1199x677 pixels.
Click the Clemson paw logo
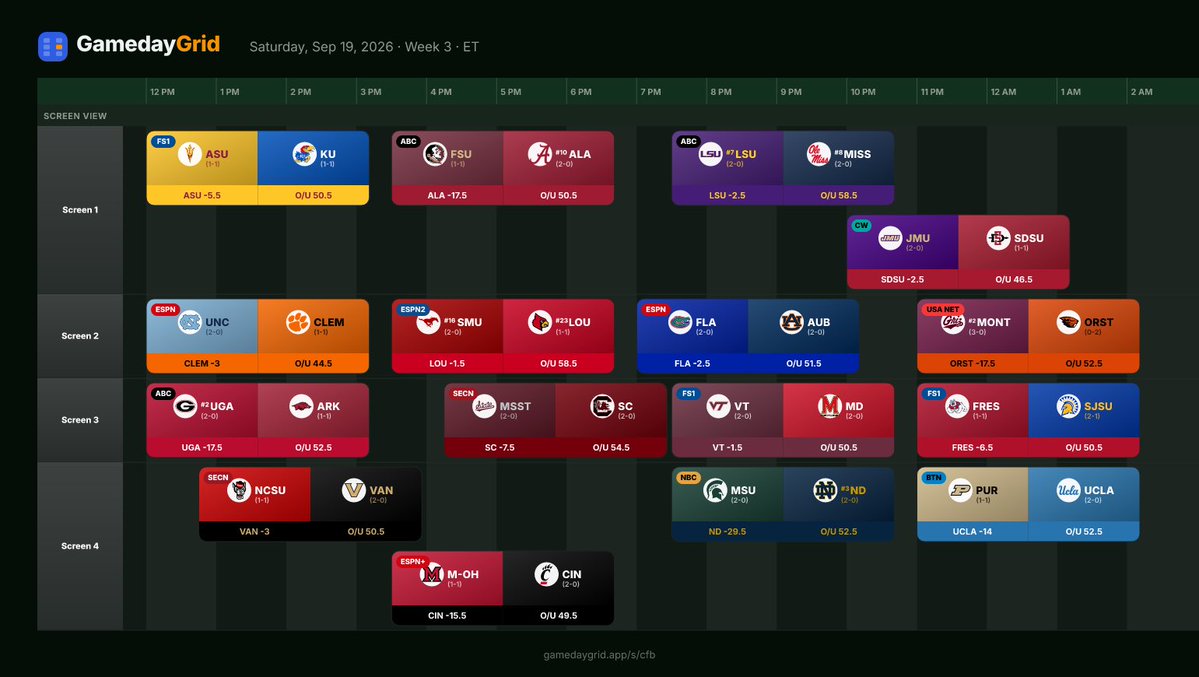[x=298, y=322]
